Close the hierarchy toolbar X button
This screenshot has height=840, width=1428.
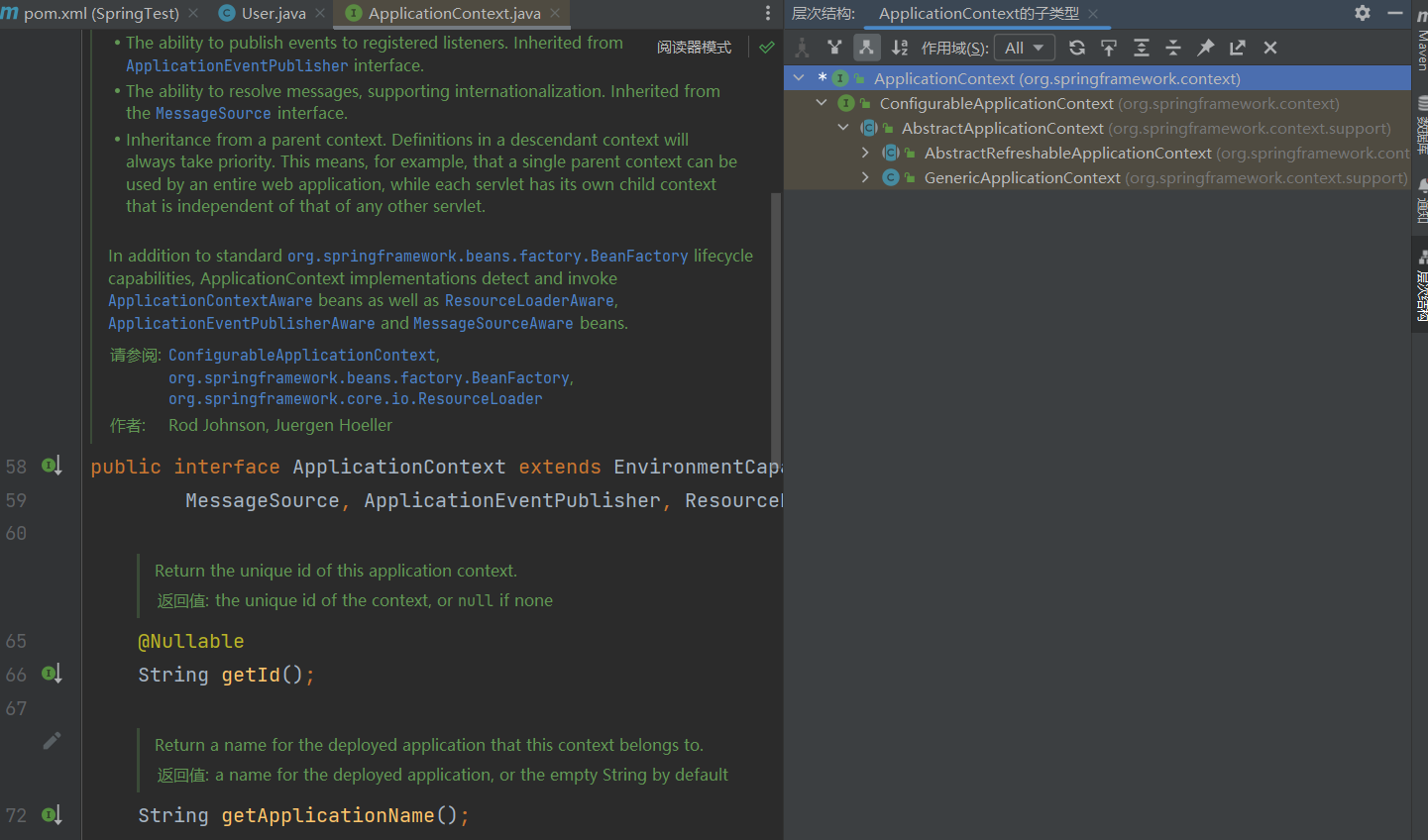tap(1270, 48)
